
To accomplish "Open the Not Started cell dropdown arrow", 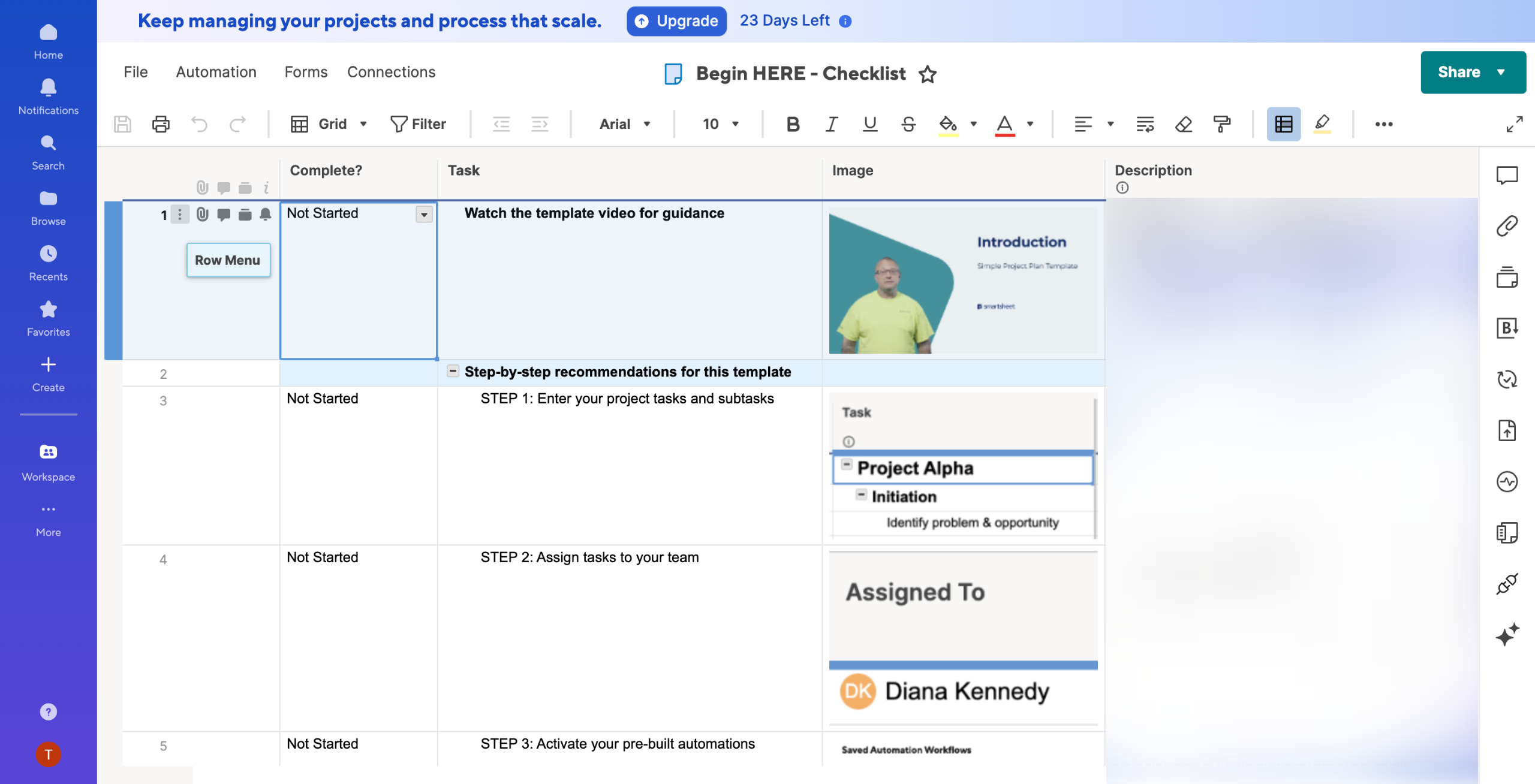I will [x=424, y=215].
